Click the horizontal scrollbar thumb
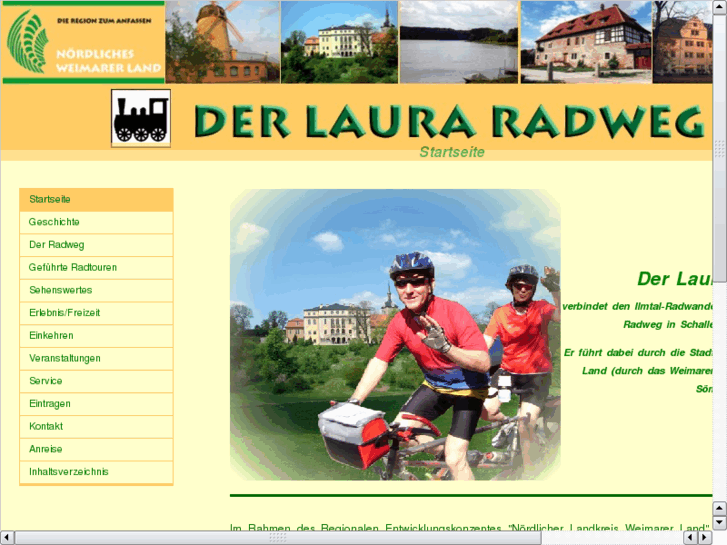727x545 pixels. tap(278, 538)
